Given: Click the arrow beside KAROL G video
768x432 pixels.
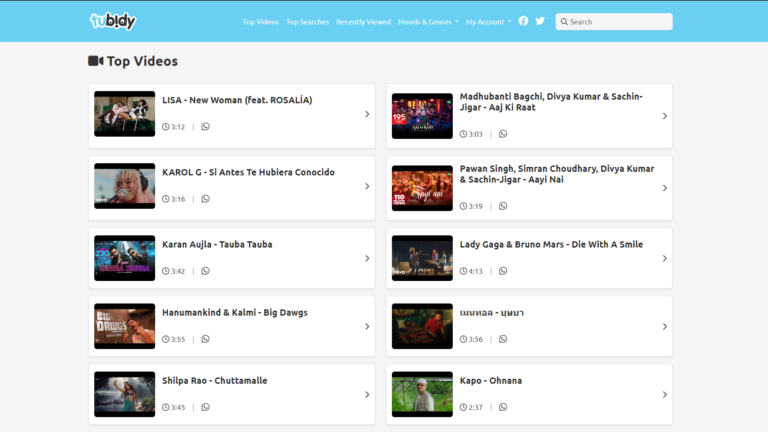Looking at the screenshot, I should pyautogui.click(x=367, y=186).
